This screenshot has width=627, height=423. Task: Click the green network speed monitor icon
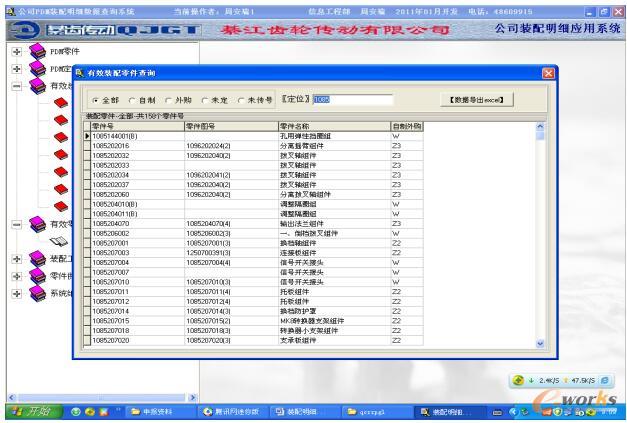click(x=518, y=380)
